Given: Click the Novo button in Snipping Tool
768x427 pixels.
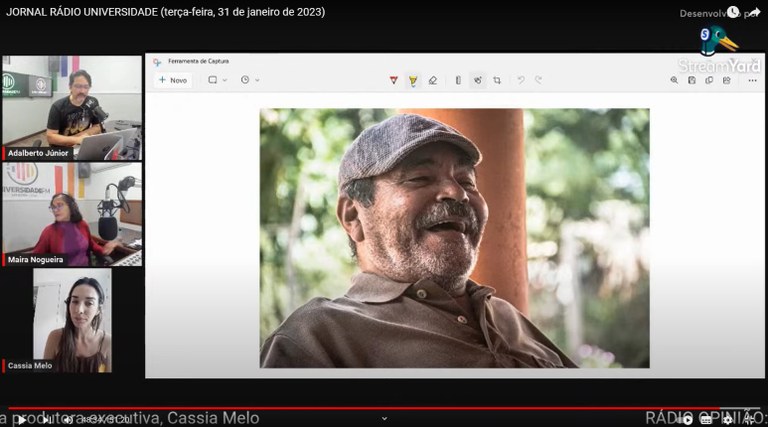Looking at the screenshot, I should [172, 80].
